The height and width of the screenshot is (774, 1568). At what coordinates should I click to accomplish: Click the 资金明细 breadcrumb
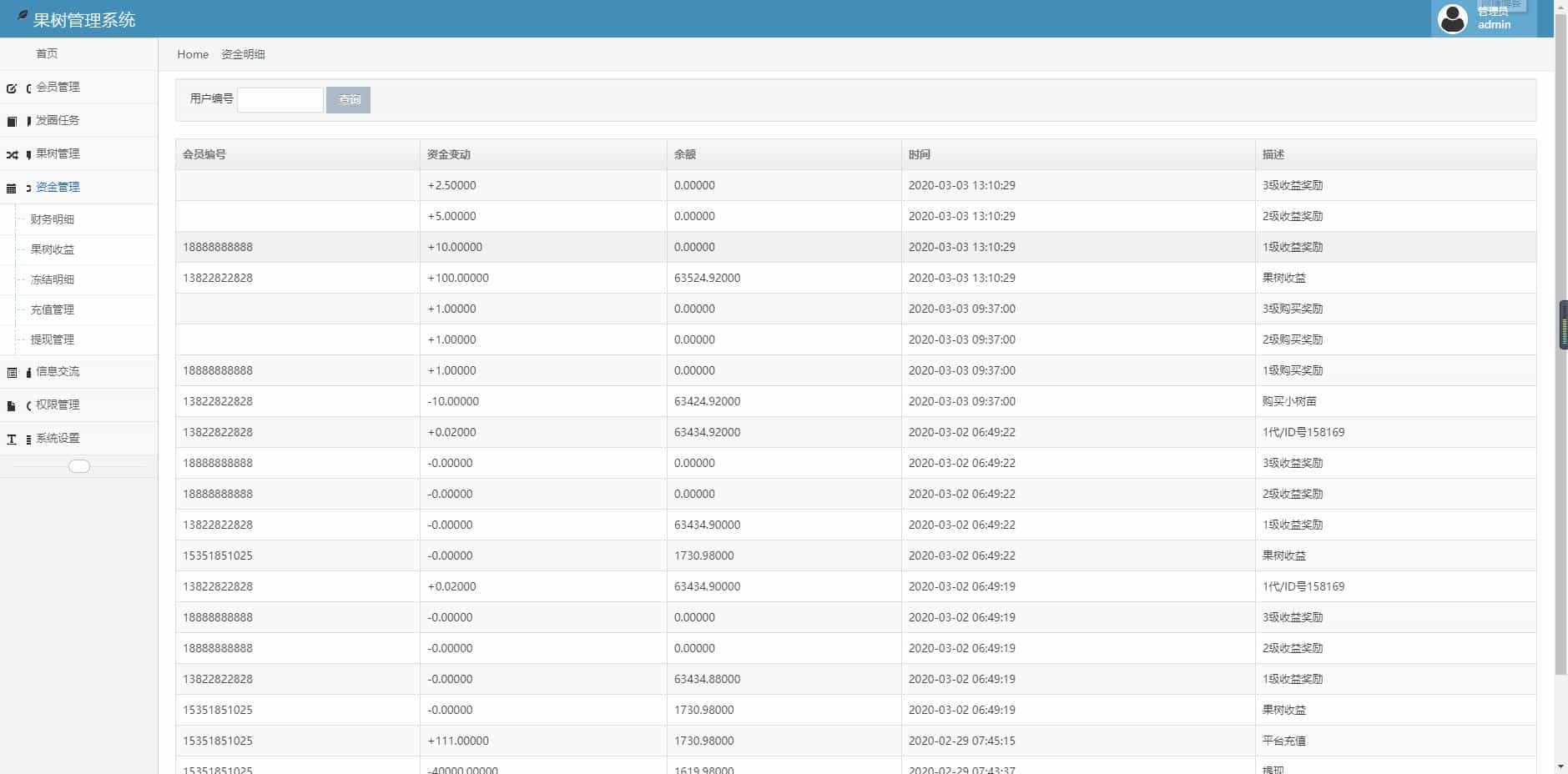point(243,54)
